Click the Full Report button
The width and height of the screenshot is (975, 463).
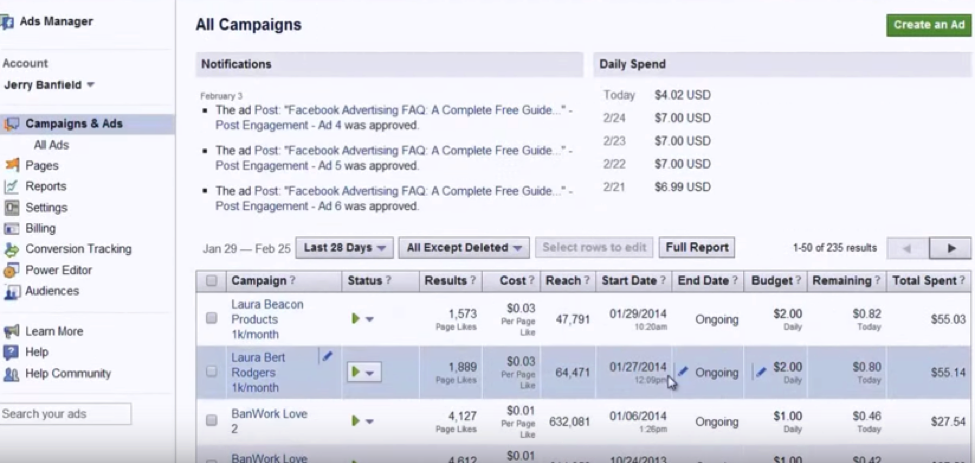(696, 247)
